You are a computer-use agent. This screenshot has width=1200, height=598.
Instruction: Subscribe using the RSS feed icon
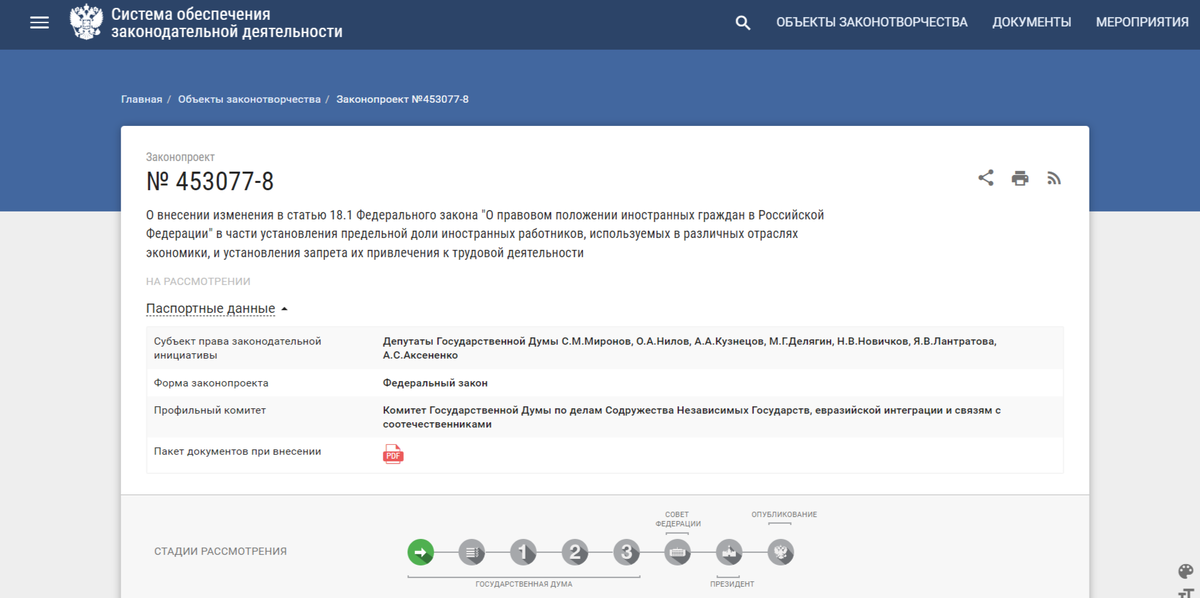(1054, 177)
